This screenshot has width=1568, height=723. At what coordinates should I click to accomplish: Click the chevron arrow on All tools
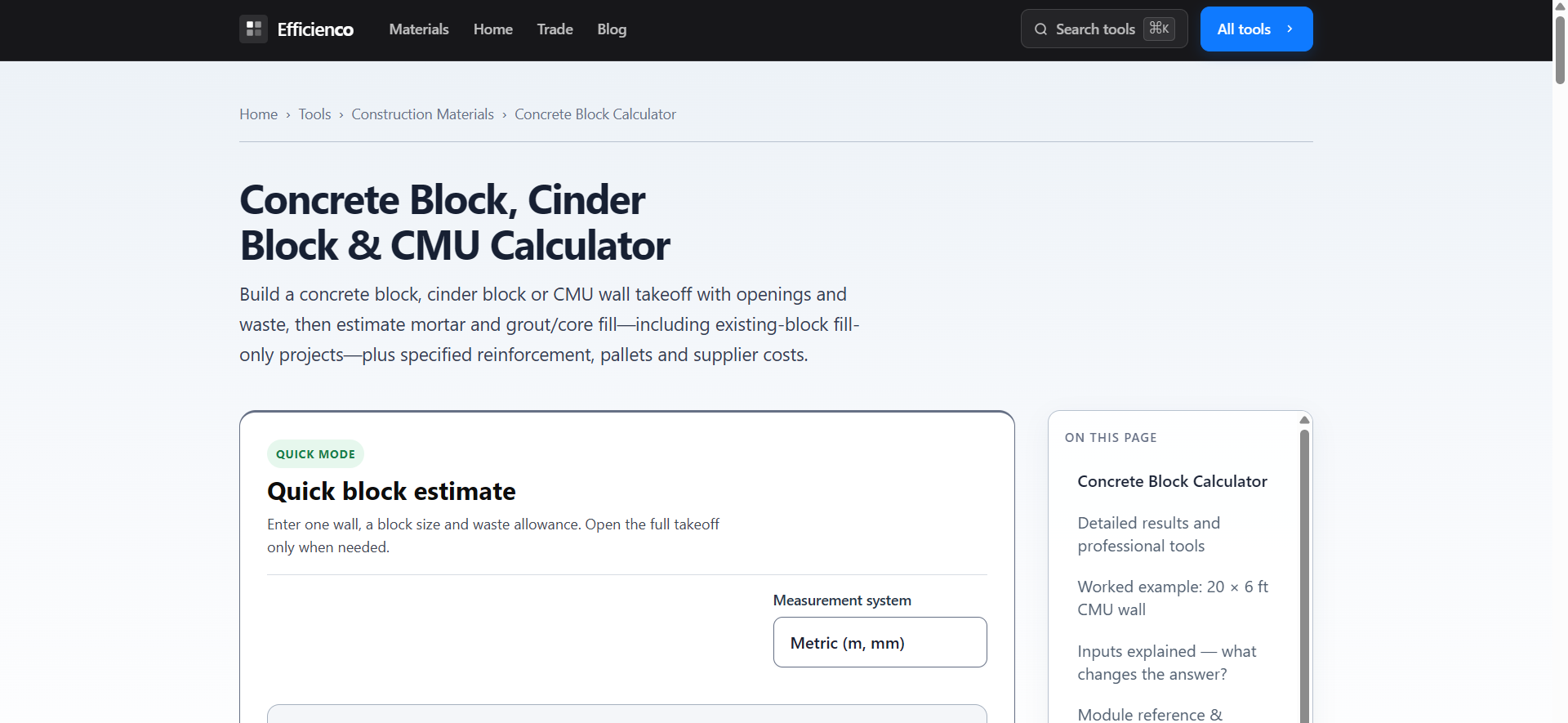[x=1290, y=29]
